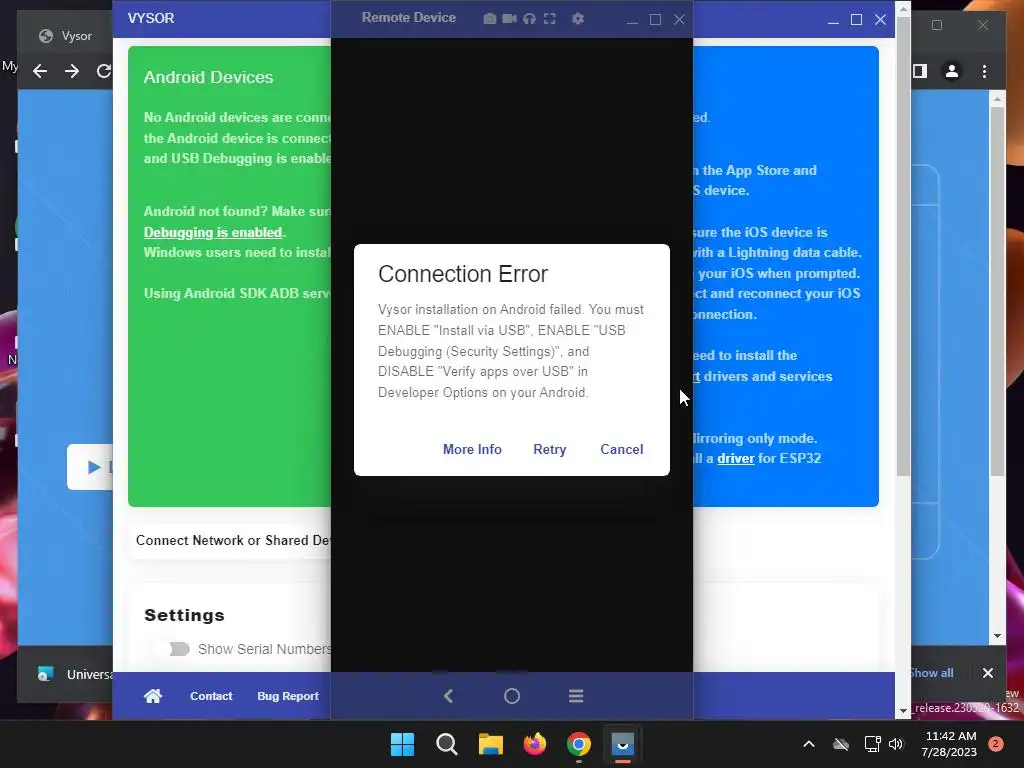Image resolution: width=1024 pixels, height=768 pixels.
Task: Tap the Android back navigation button
Action: (x=449, y=696)
